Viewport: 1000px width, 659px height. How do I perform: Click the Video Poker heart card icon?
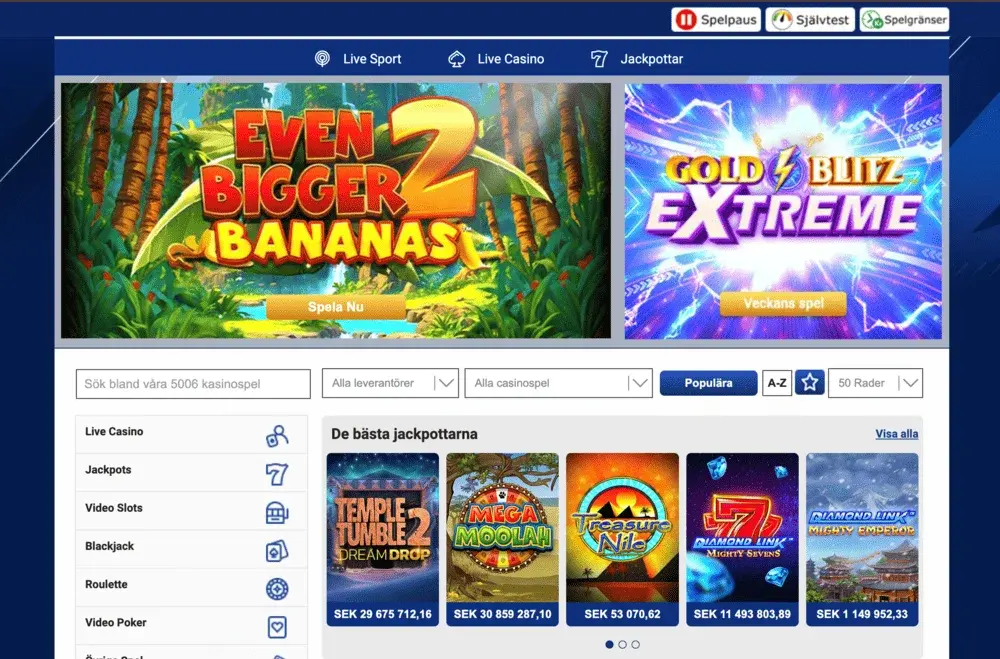coord(277,627)
